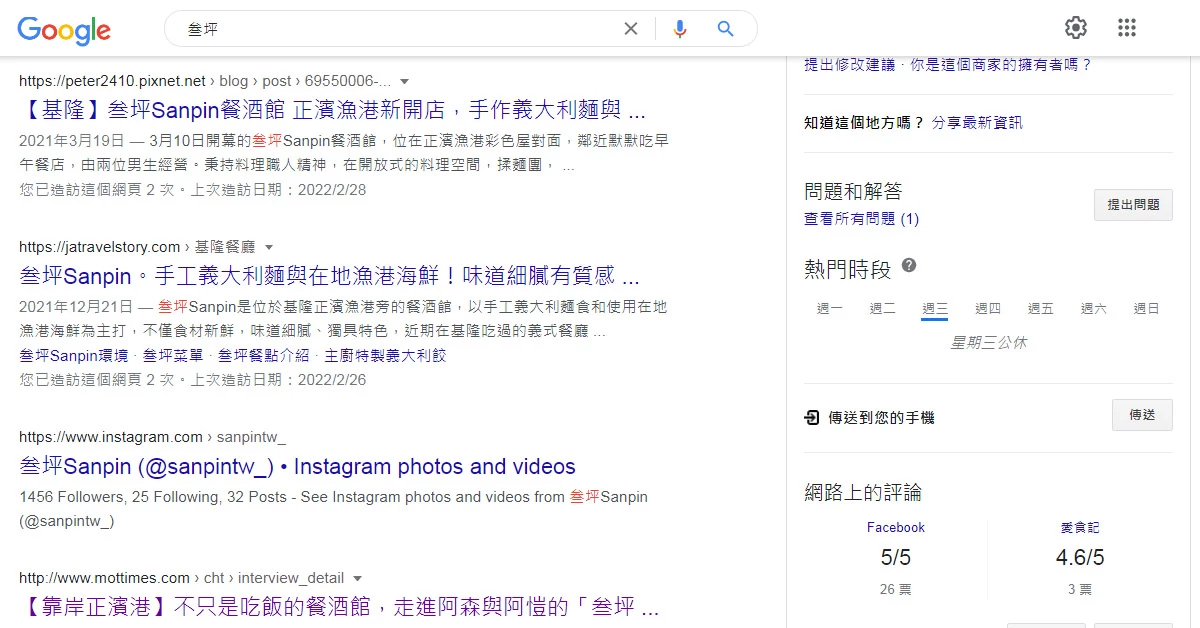
Task: Select the 週四 popular times tab
Action: click(988, 309)
